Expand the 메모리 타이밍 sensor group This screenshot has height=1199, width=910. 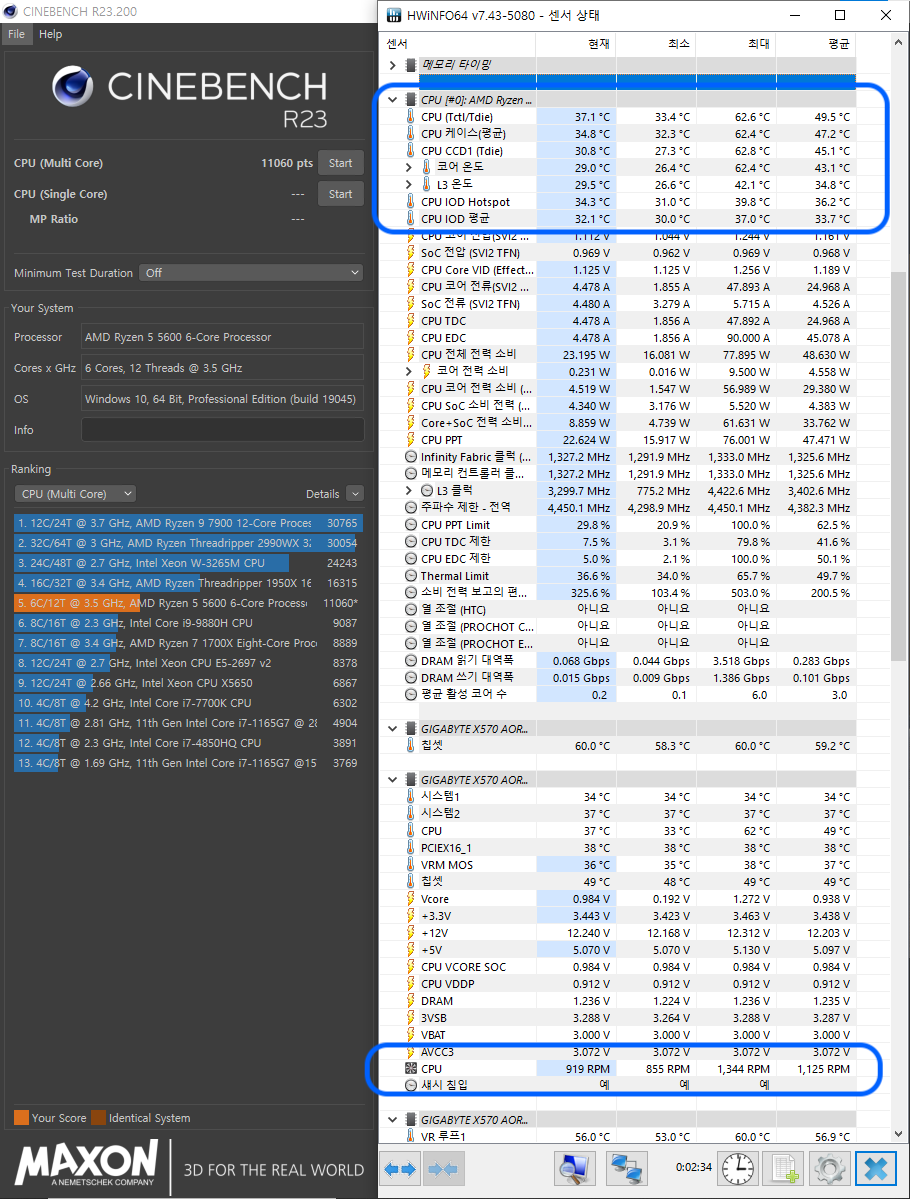coord(392,65)
